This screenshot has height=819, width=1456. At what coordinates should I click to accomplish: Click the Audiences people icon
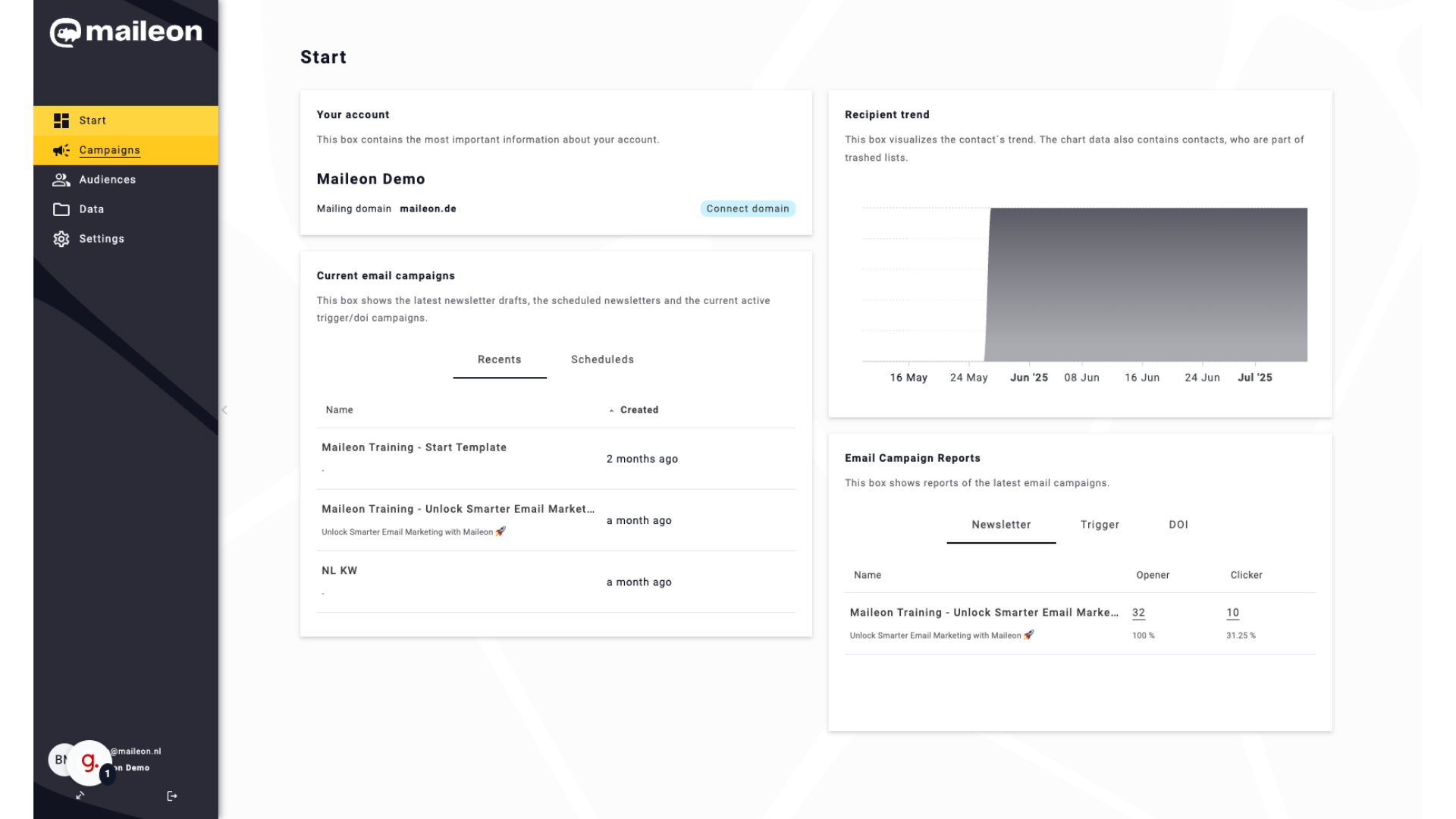pyautogui.click(x=61, y=180)
